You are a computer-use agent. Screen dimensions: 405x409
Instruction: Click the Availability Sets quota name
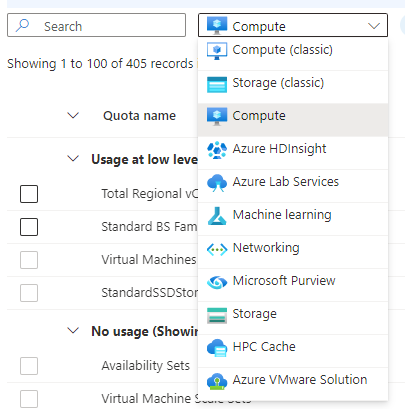(146, 366)
